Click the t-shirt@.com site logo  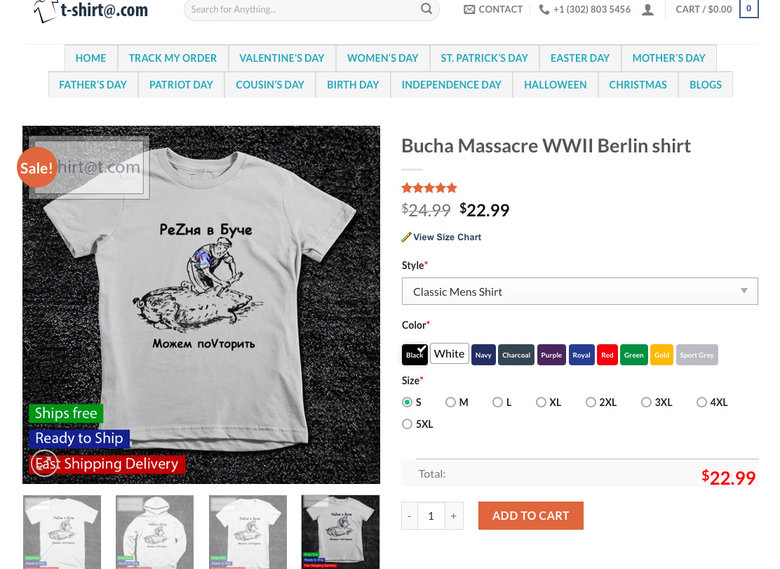pos(91,10)
